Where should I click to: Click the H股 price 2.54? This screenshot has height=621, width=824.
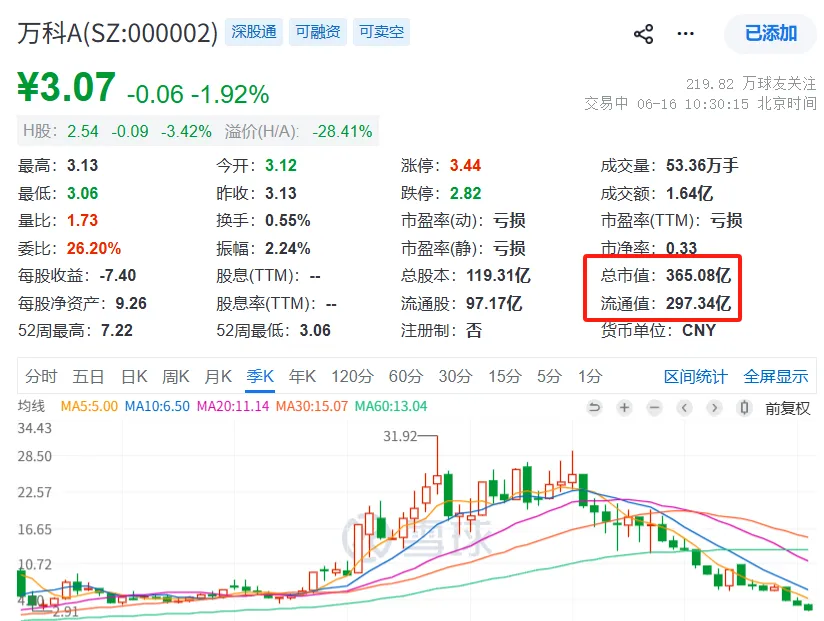(x=83, y=131)
